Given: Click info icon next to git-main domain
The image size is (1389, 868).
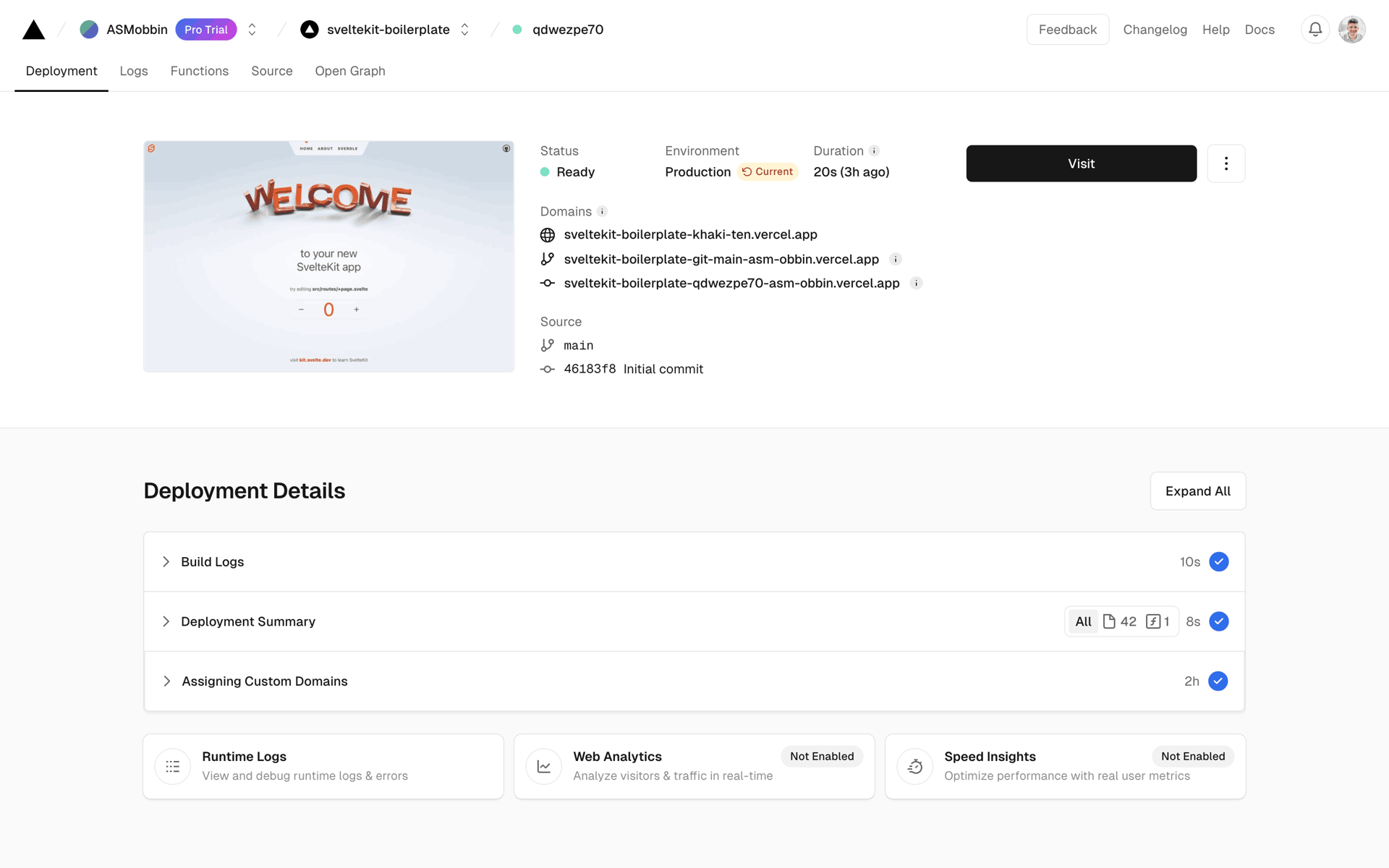Looking at the screenshot, I should coord(896,259).
